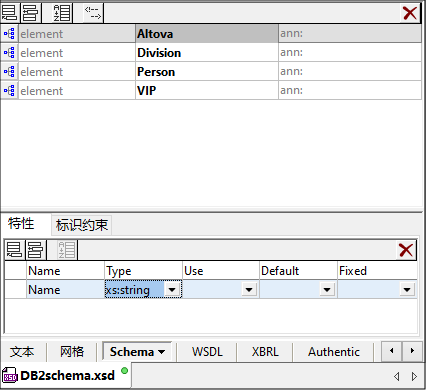Click the insert element icon in top toolbar
Screen dimensions: 426x390
pos(31,13)
